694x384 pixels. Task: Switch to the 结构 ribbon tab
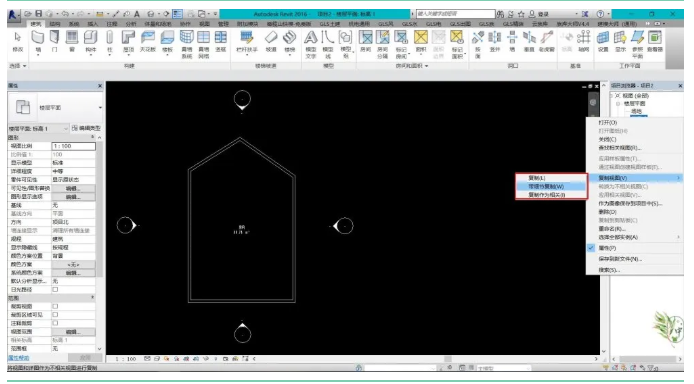pos(55,23)
